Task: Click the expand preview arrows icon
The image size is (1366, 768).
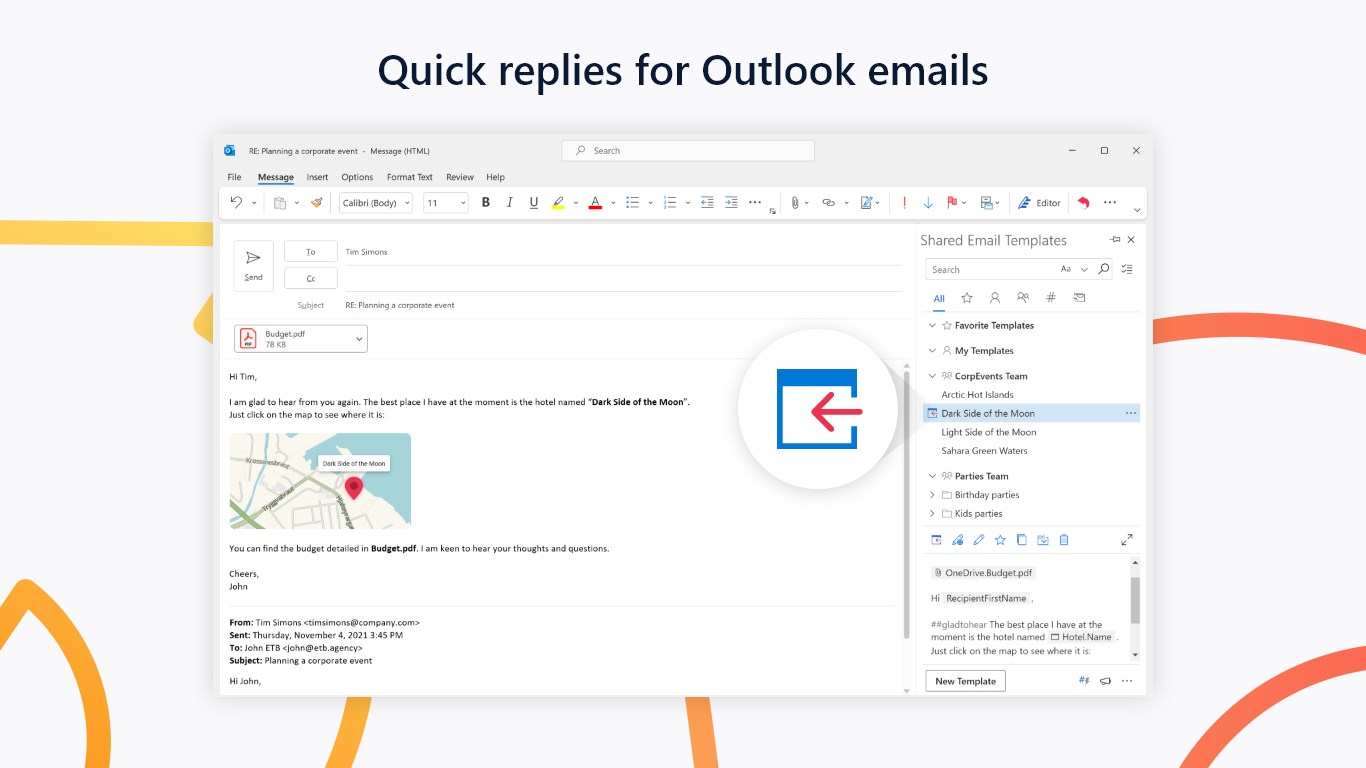Action: pos(1127,539)
